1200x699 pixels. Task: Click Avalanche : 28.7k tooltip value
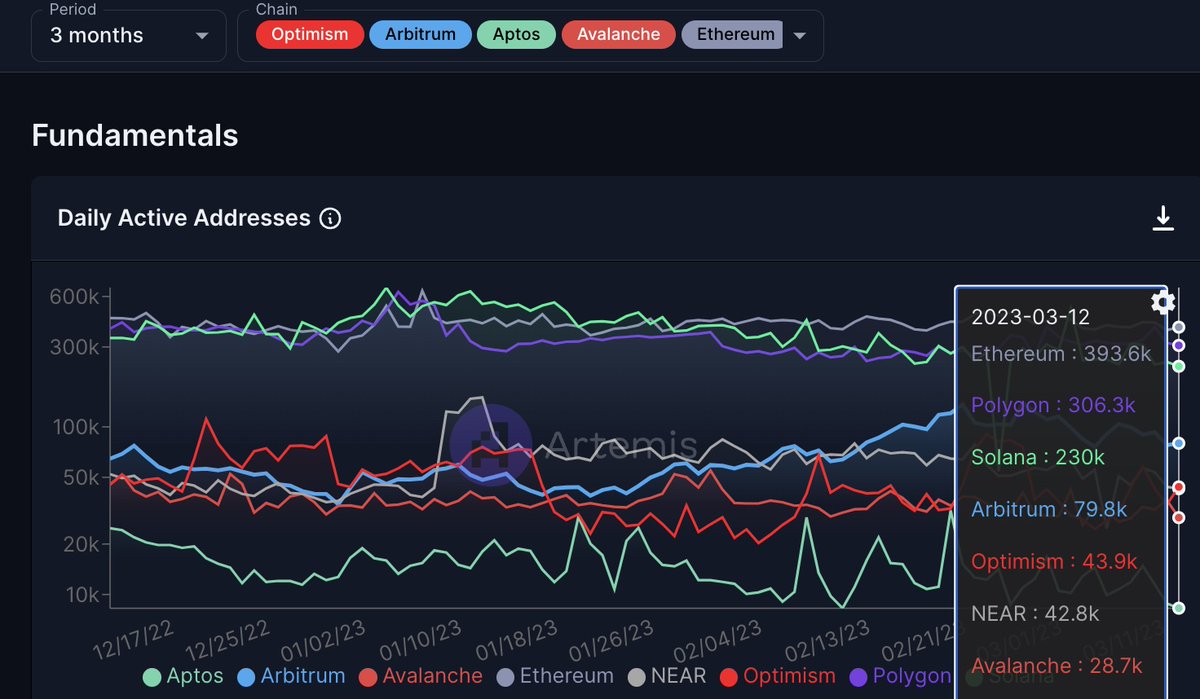(1056, 665)
